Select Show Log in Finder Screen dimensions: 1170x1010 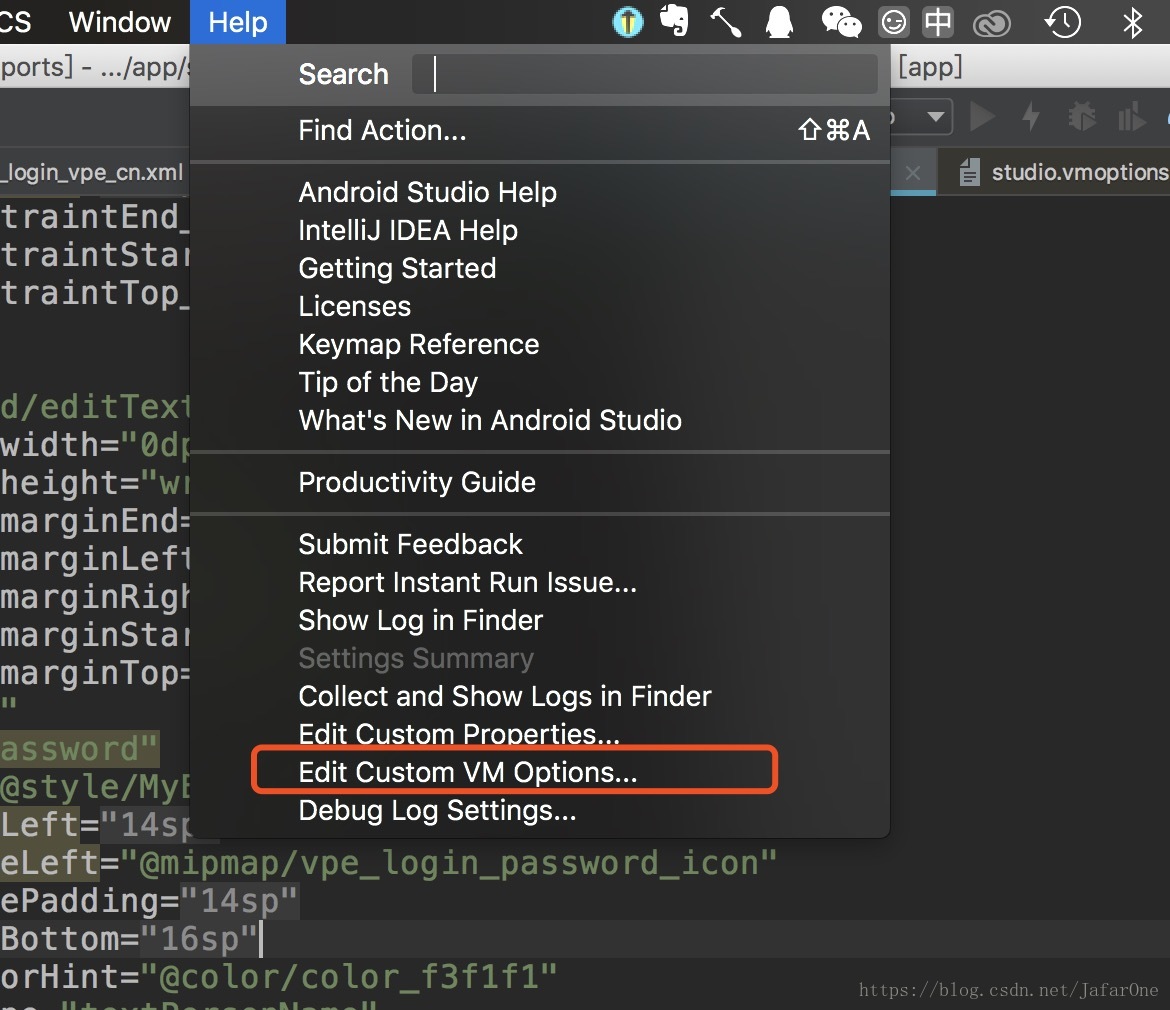pyautogui.click(x=420, y=620)
